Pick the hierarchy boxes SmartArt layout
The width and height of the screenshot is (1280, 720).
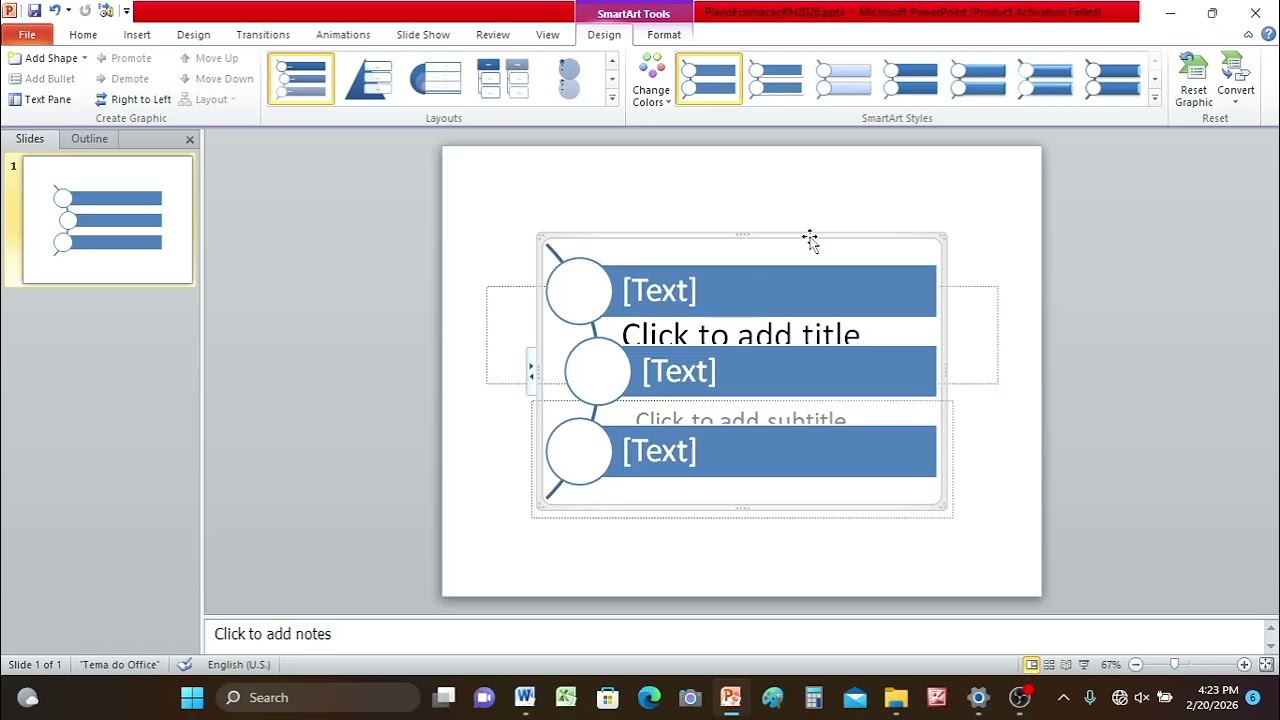click(502, 79)
